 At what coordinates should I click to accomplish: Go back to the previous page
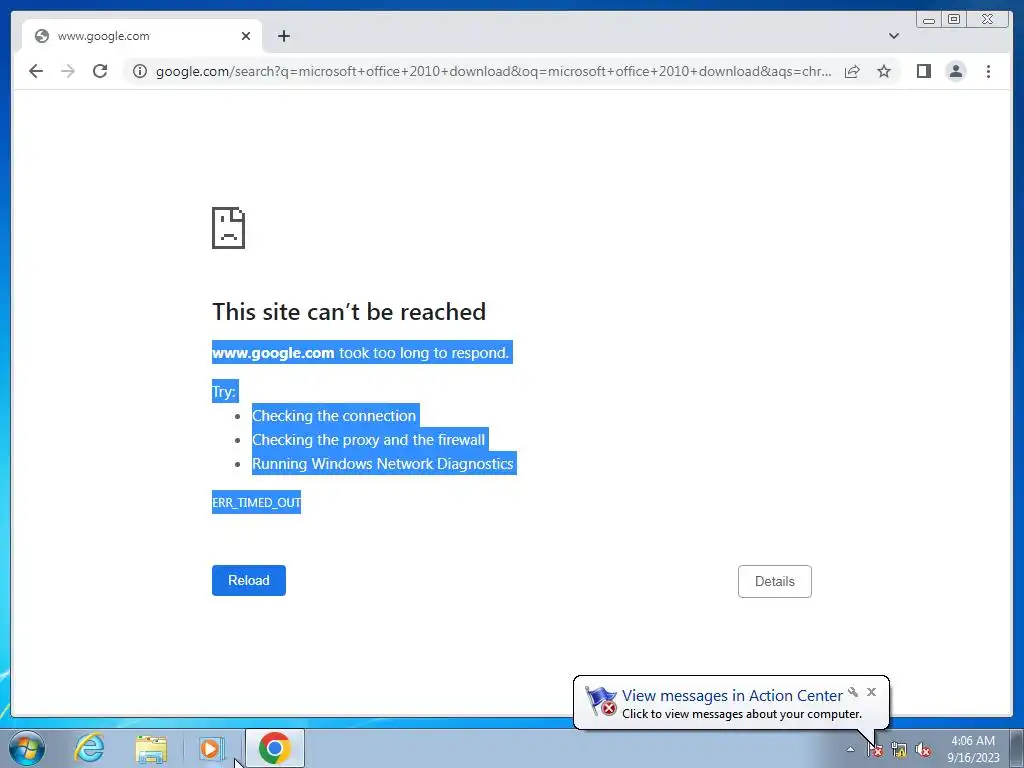[36, 71]
